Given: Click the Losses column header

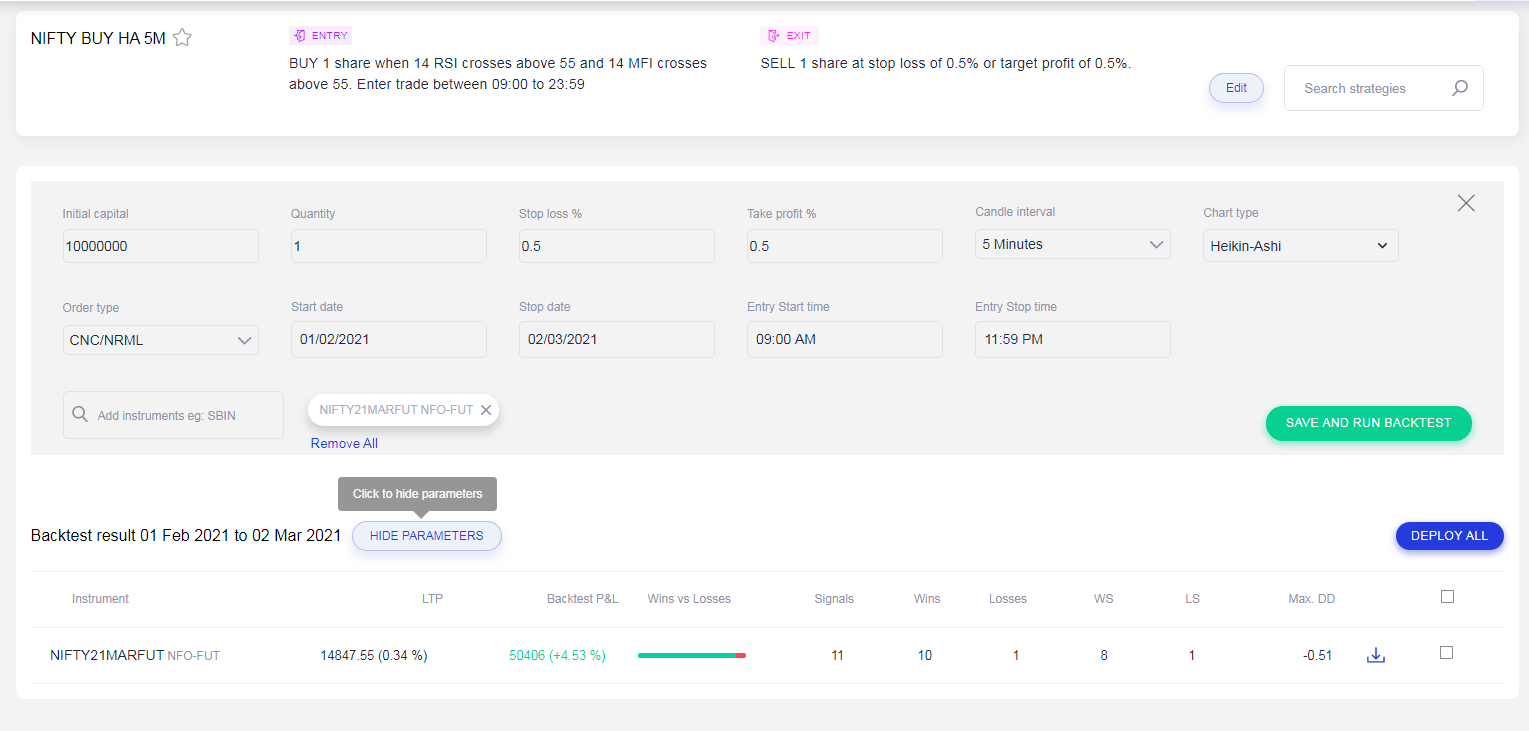Looking at the screenshot, I should coord(1007,599).
